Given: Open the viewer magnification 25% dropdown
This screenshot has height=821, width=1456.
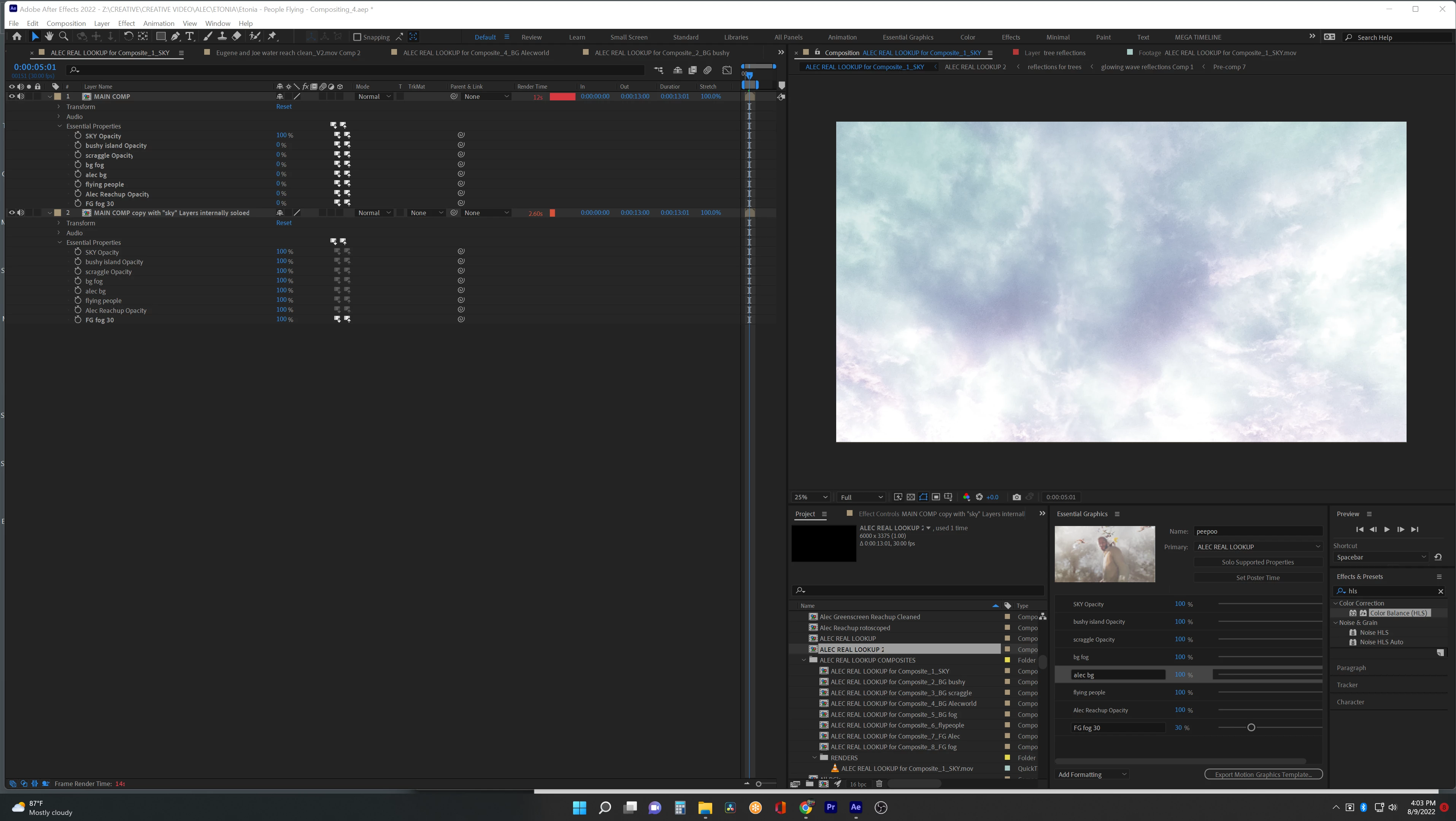Looking at the screenshot, I should pos(811,497).
